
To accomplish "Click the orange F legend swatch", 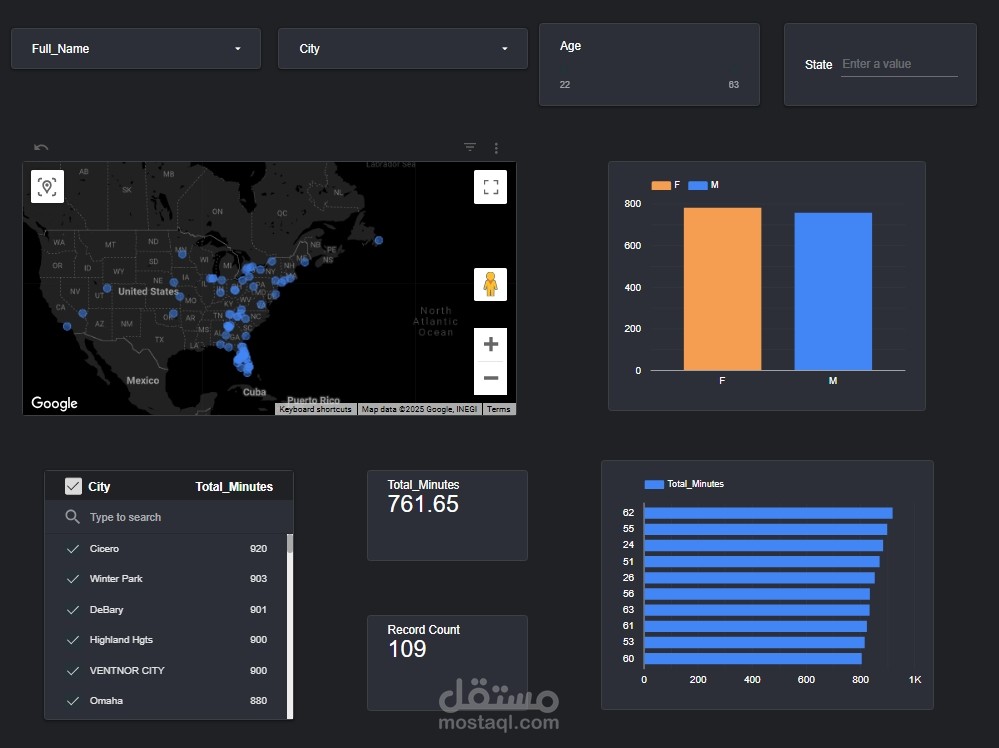I will click(x=661, y=185).
